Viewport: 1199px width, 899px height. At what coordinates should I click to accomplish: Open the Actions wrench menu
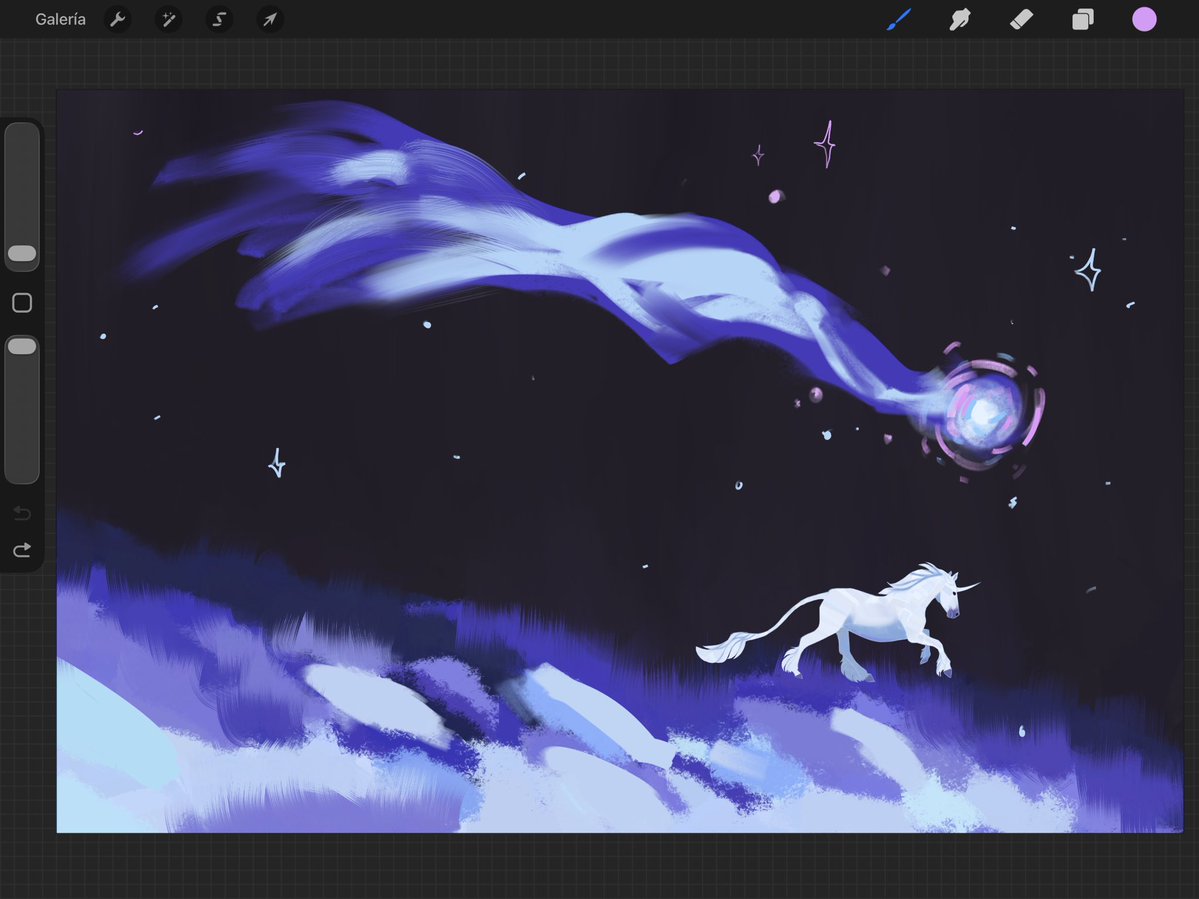pos(117,19)
